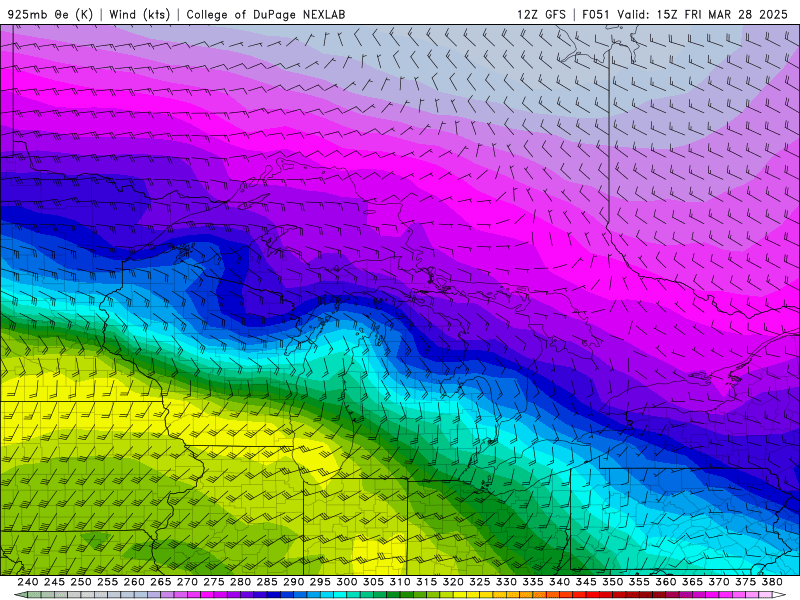
Task: Click the 255 value on the color scale
Action: [107, 582]
